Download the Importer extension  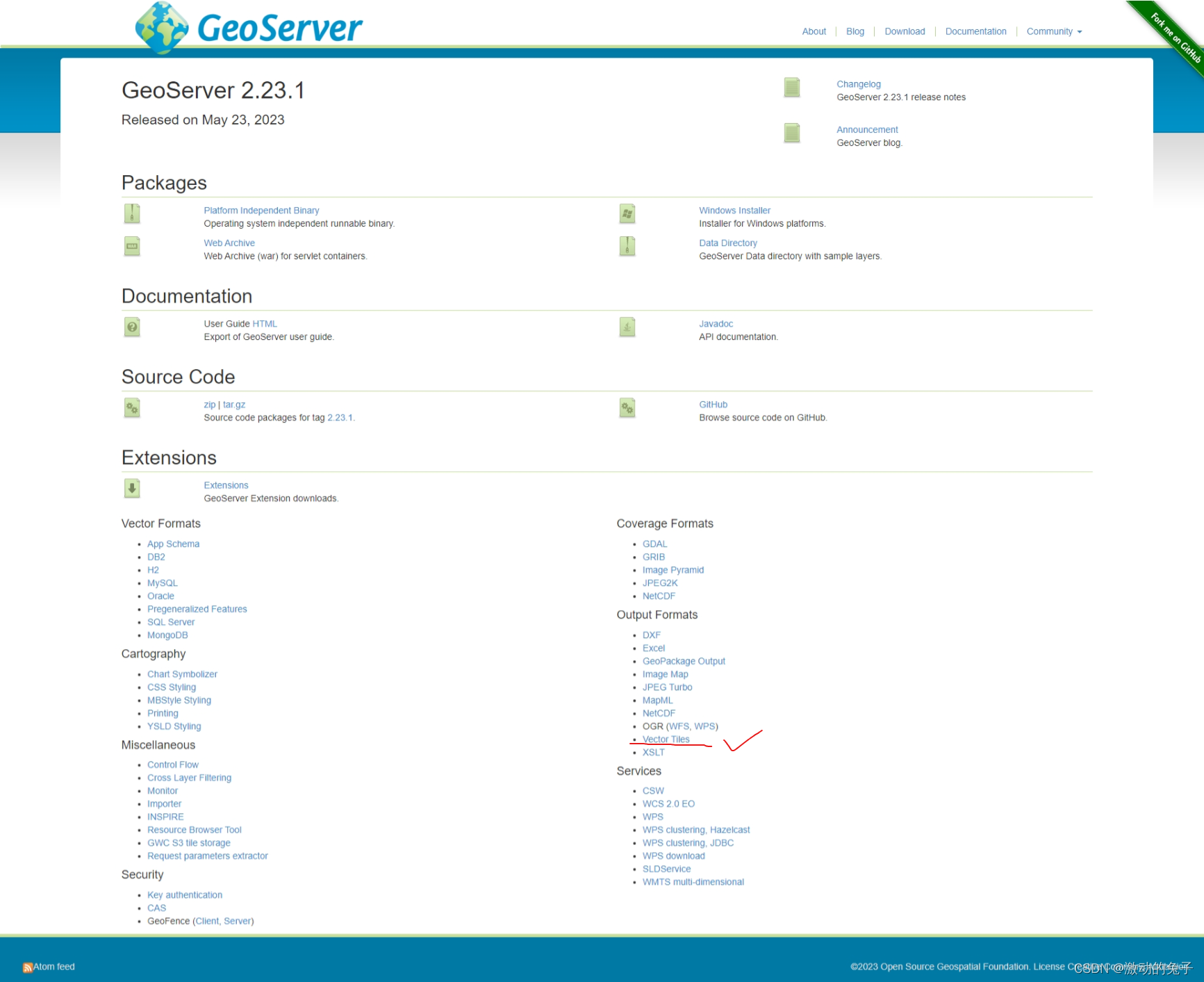coord(164,804)
